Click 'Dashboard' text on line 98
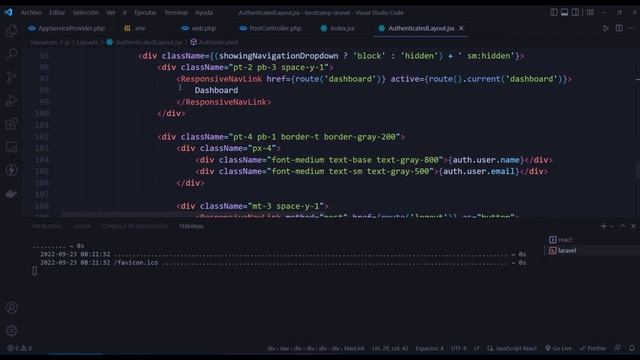The width and height of the screenshot is (640, 360). (216, 90)
